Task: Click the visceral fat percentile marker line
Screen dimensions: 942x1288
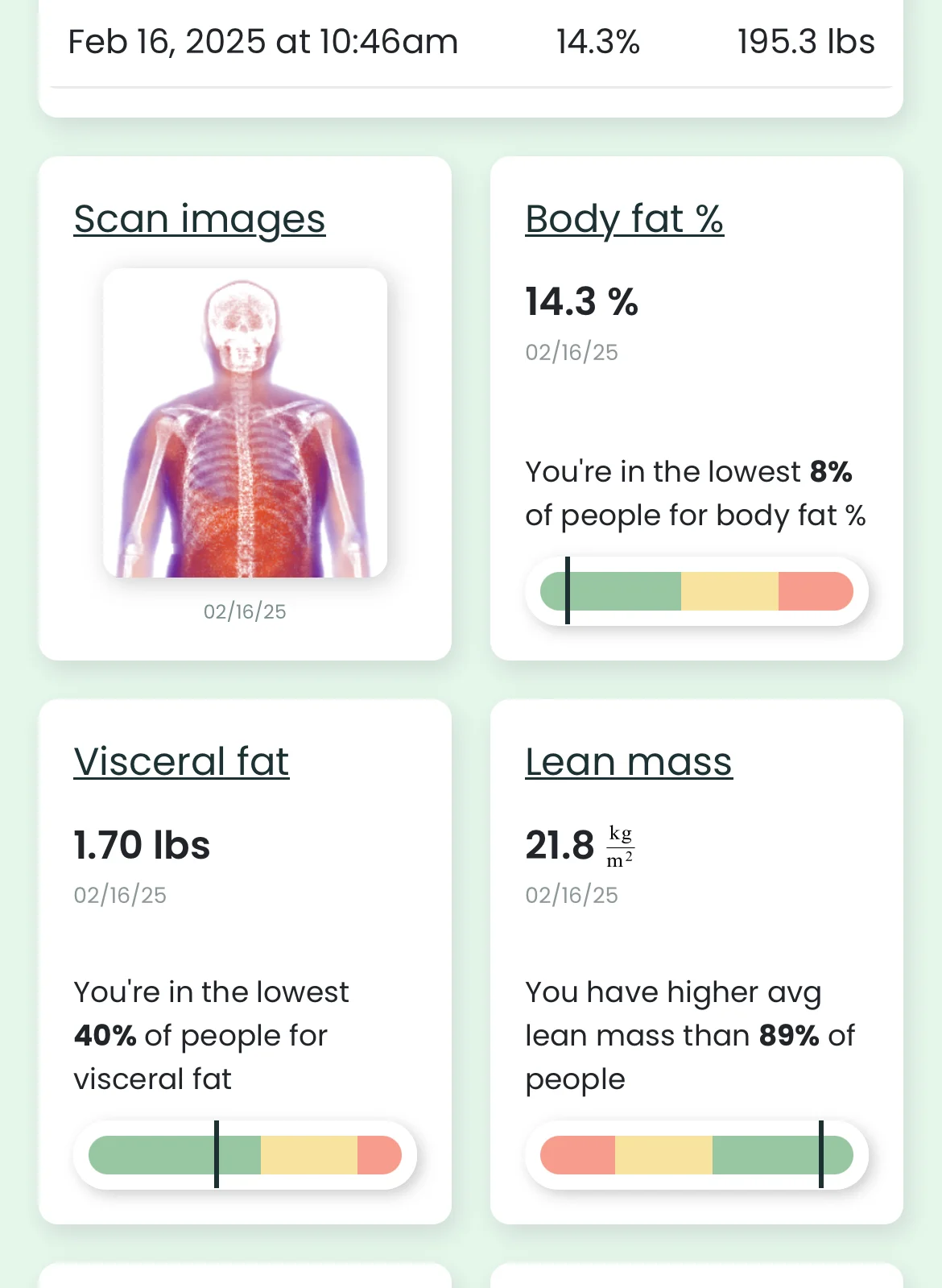Action: [x=217, y=1154]
